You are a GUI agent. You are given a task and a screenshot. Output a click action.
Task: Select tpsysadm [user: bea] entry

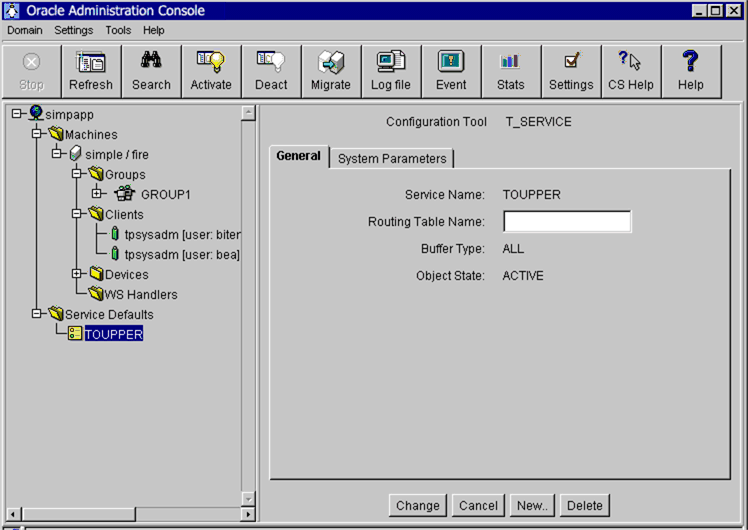pyautogui.click(x=182, y=254)
